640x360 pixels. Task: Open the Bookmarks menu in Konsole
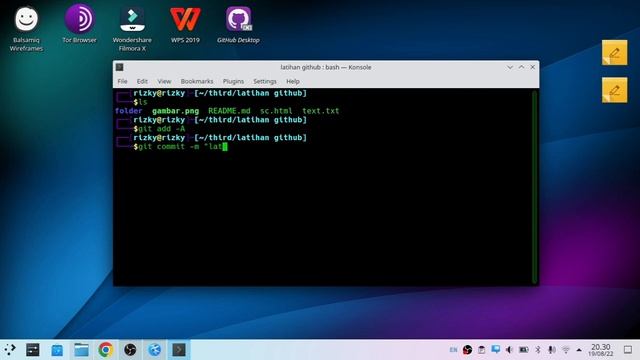pos(197,81)
